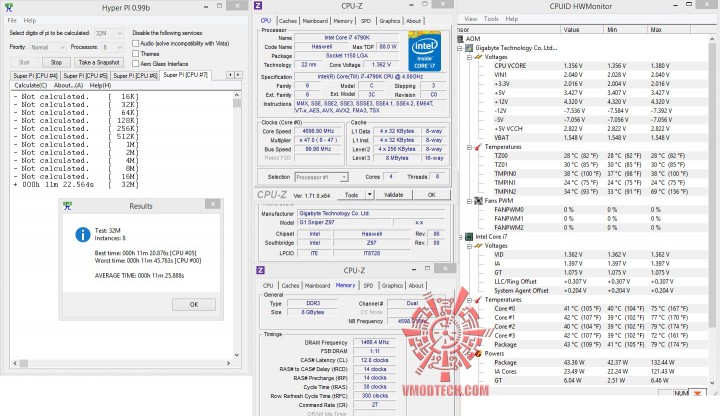
Task: Click the Temperatures thermometer icon under Gigabyte
Action: (x=478, y=147)
